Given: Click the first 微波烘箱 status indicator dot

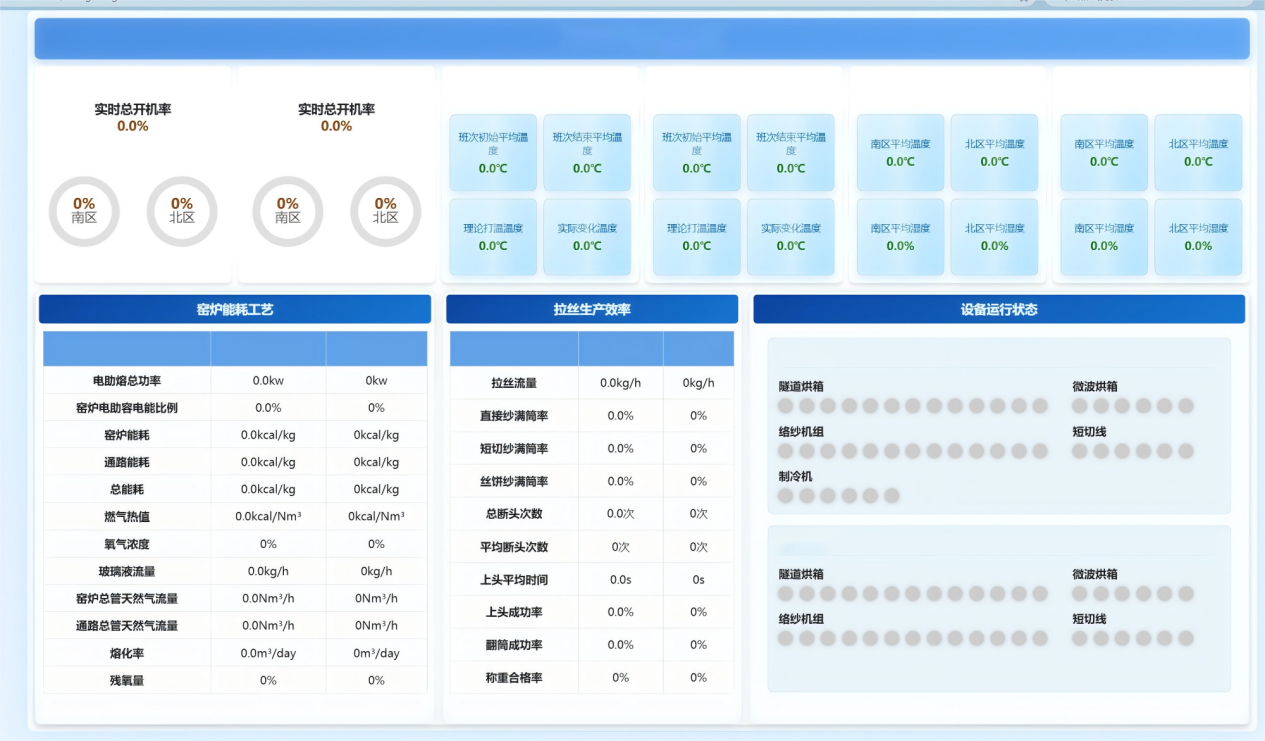Looking at the screenshot, I should click(x=1077, y=404).
